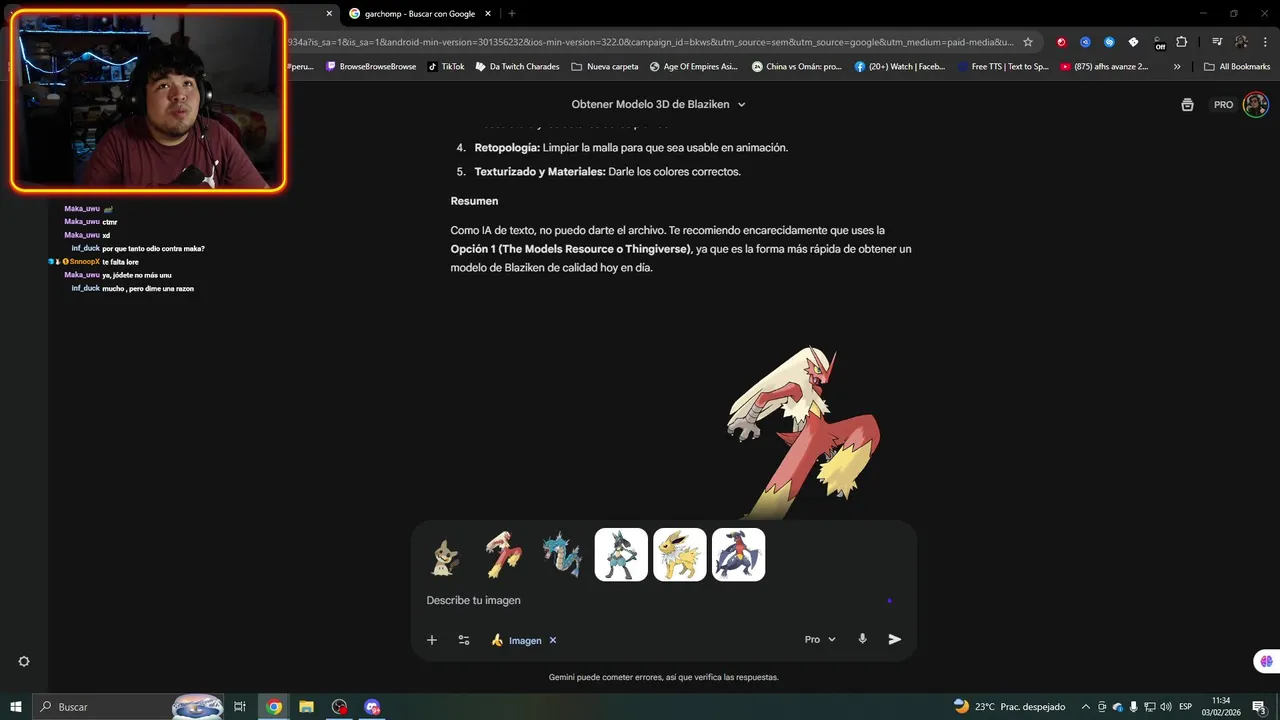The height and width of the screenshot is (720, 1280).
Task: Switch to garchomp - Buscar con Google tab
Action: coord(420,14)
